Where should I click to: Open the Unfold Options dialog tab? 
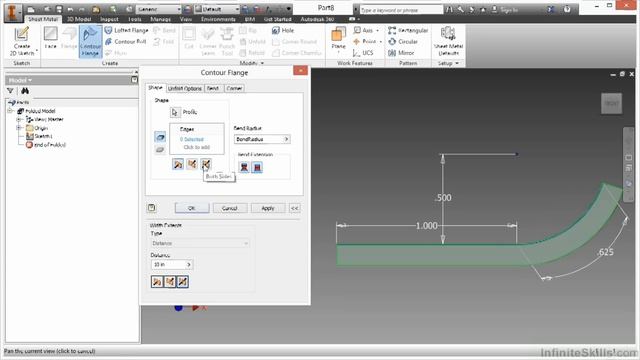point(184,88)
